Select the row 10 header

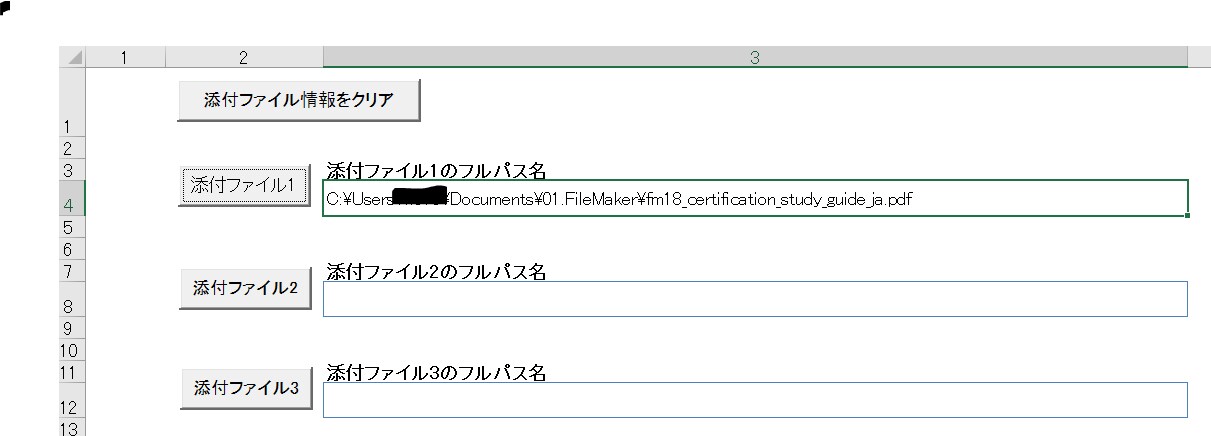pyautogui.click(x=73, y=350)
